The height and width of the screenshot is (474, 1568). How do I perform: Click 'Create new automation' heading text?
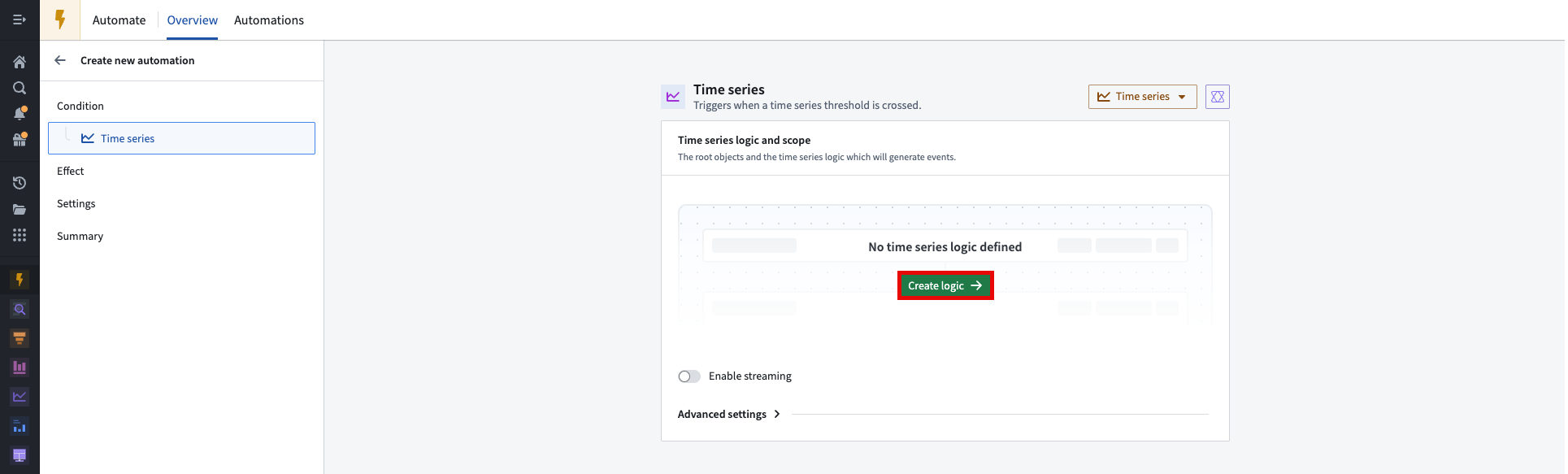(137, 60)
